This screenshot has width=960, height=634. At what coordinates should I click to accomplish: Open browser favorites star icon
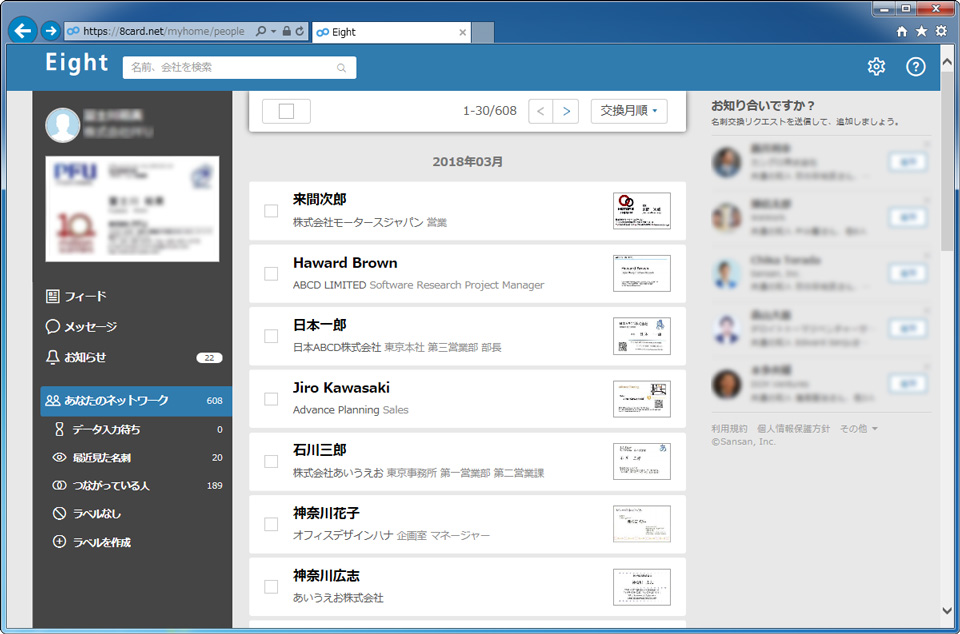click(921, 31)
